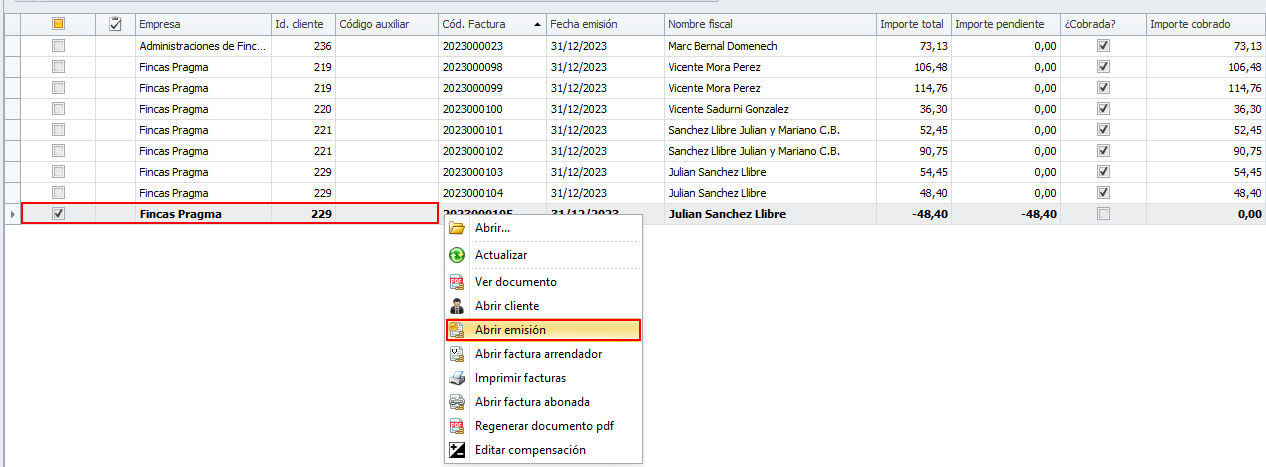Click the checkmark icon in header column
This screenshot has height=467, width=1266.
tap(115, 24)
